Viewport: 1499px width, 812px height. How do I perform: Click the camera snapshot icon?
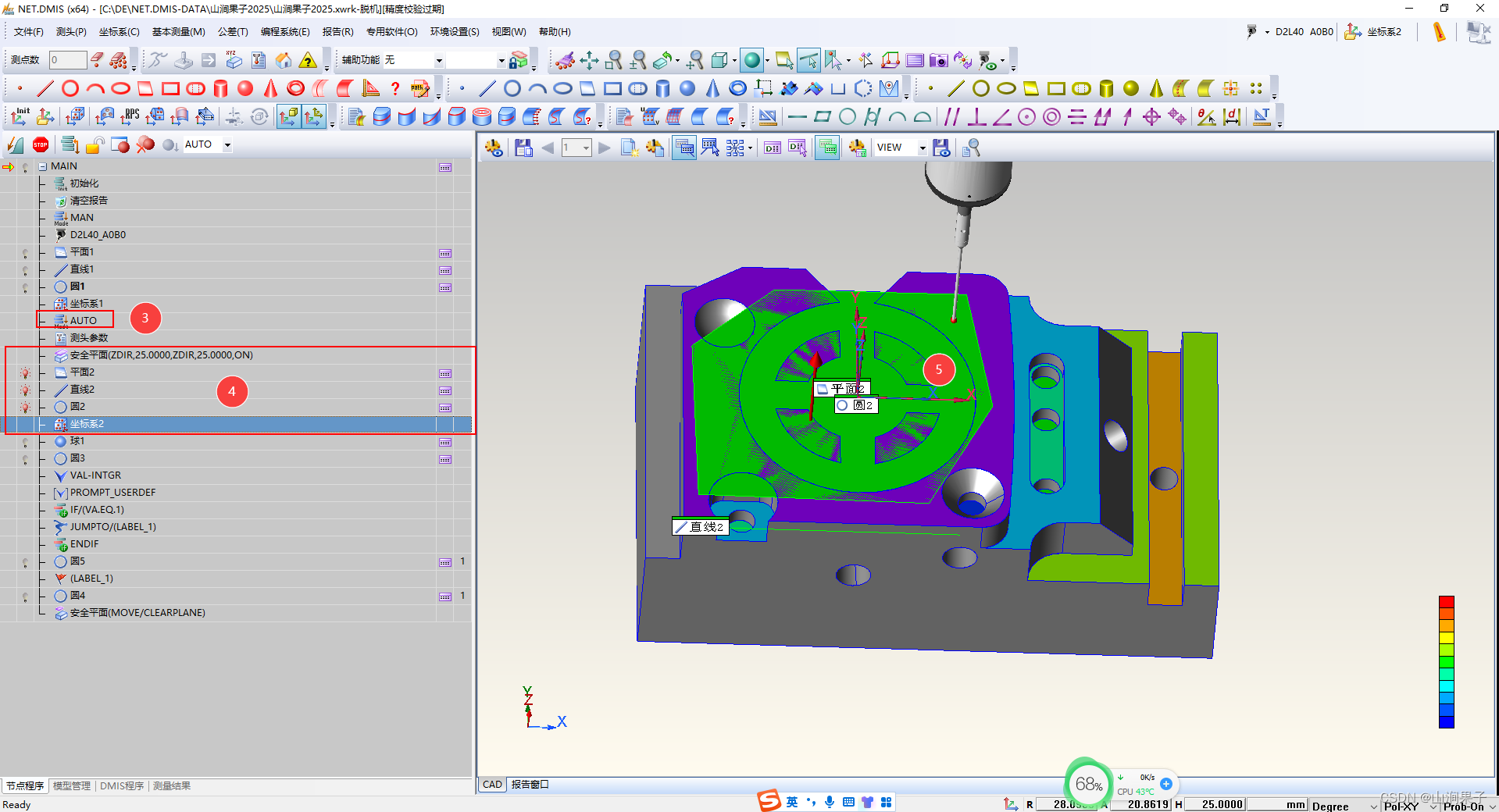pos(939,60)
